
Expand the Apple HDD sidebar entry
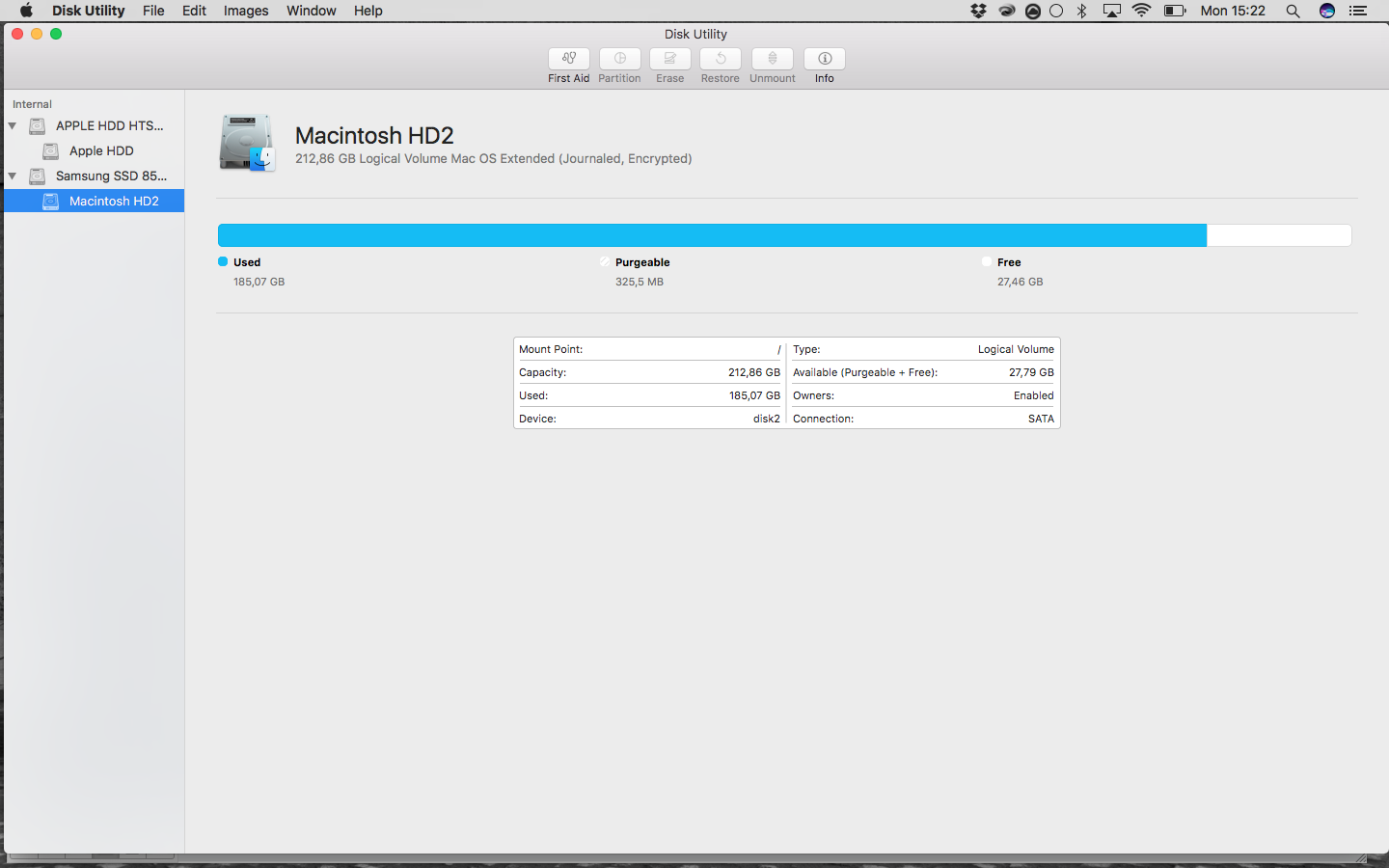click(100, 150)
